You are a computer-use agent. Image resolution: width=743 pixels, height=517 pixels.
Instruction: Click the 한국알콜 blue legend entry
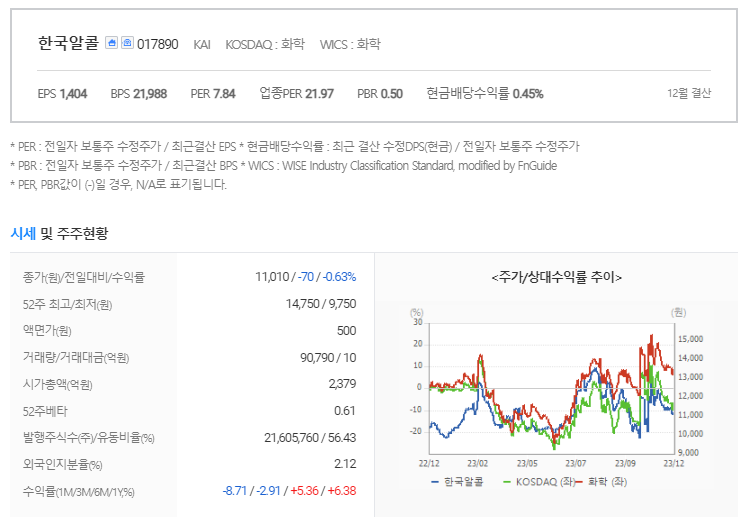click(x=457, y=482)
